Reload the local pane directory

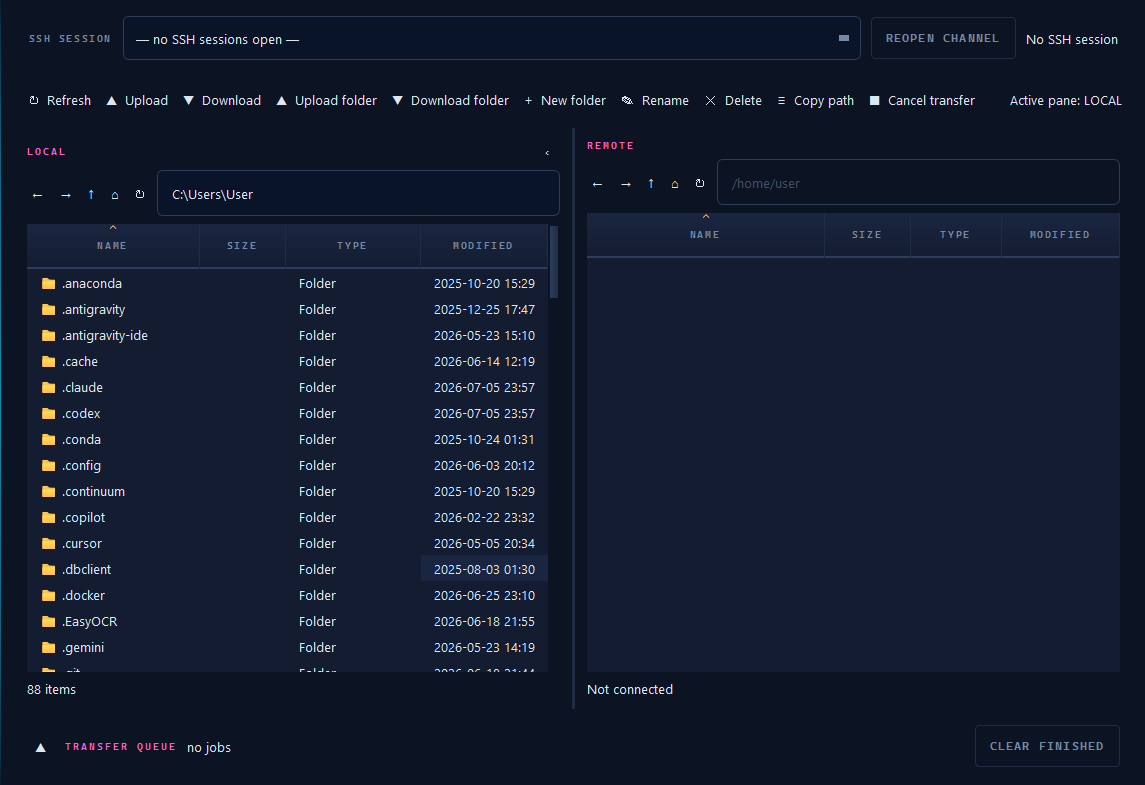click(x=139, y=195)
